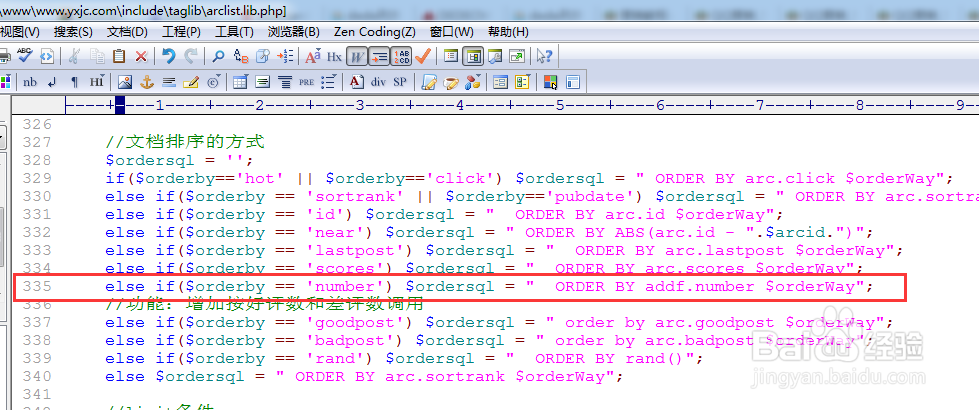Open the table insert dropdown
The height and width of the screenshot is (410, 979).
pyautogui.click(x=240, y=82)
